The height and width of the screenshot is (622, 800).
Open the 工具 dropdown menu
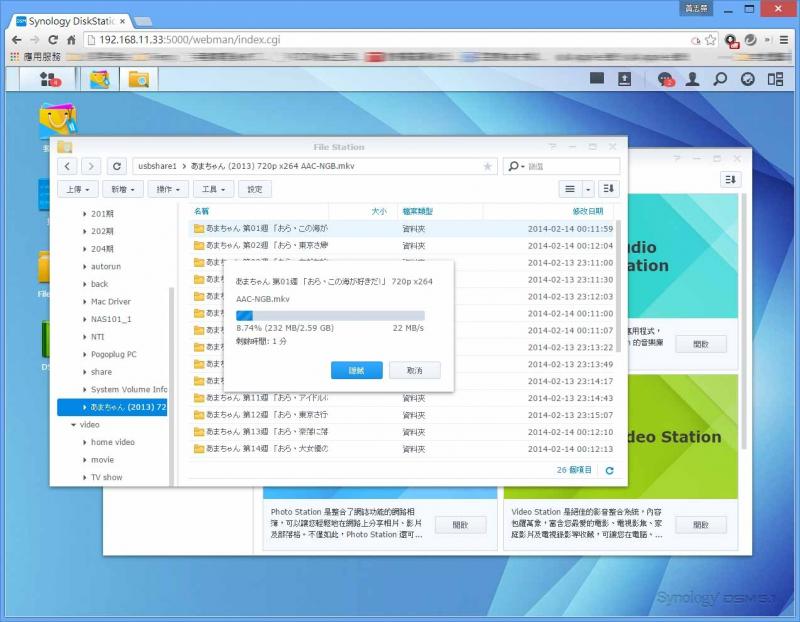(x=213, y=189)
